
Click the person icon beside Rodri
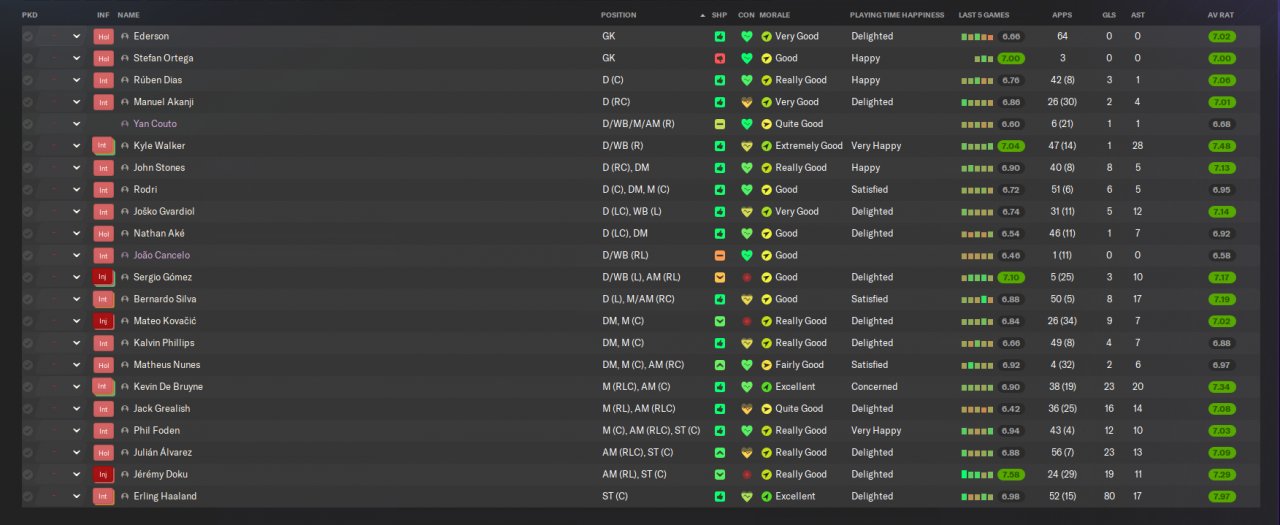coord(125,190)
